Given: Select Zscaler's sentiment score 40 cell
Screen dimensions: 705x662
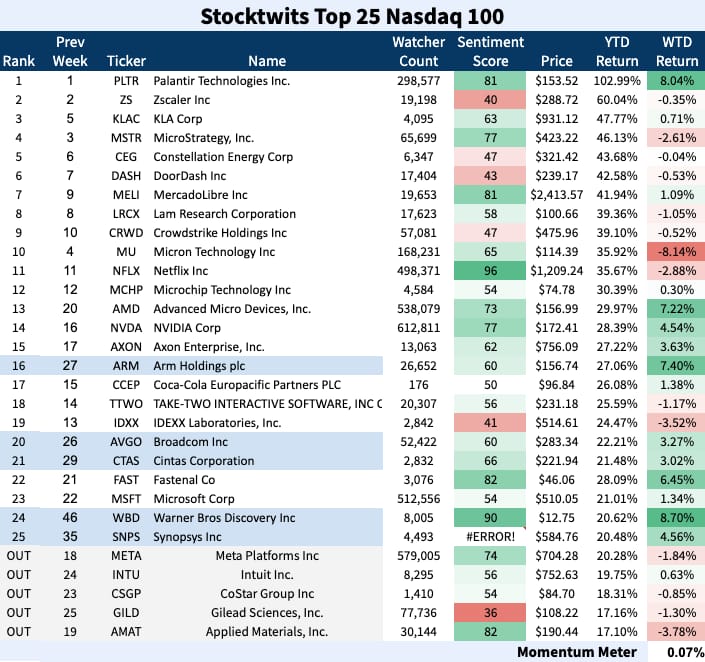Looking at the screenshot, I should [x=490, y=100].
